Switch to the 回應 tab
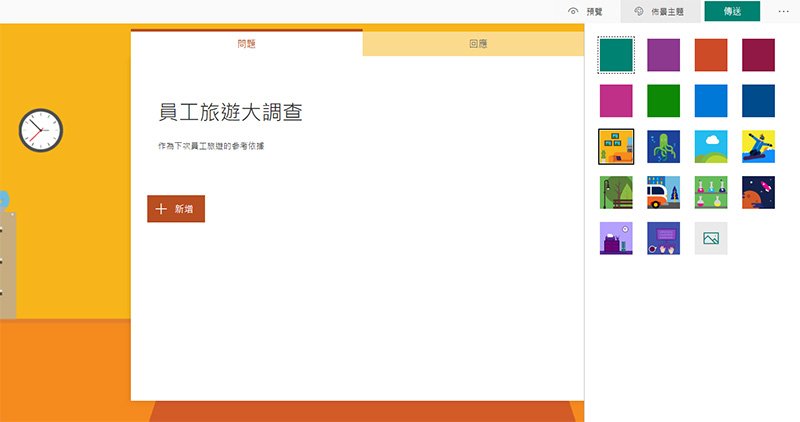This screenshot has height=422, width=800. [x=478, y=44]
